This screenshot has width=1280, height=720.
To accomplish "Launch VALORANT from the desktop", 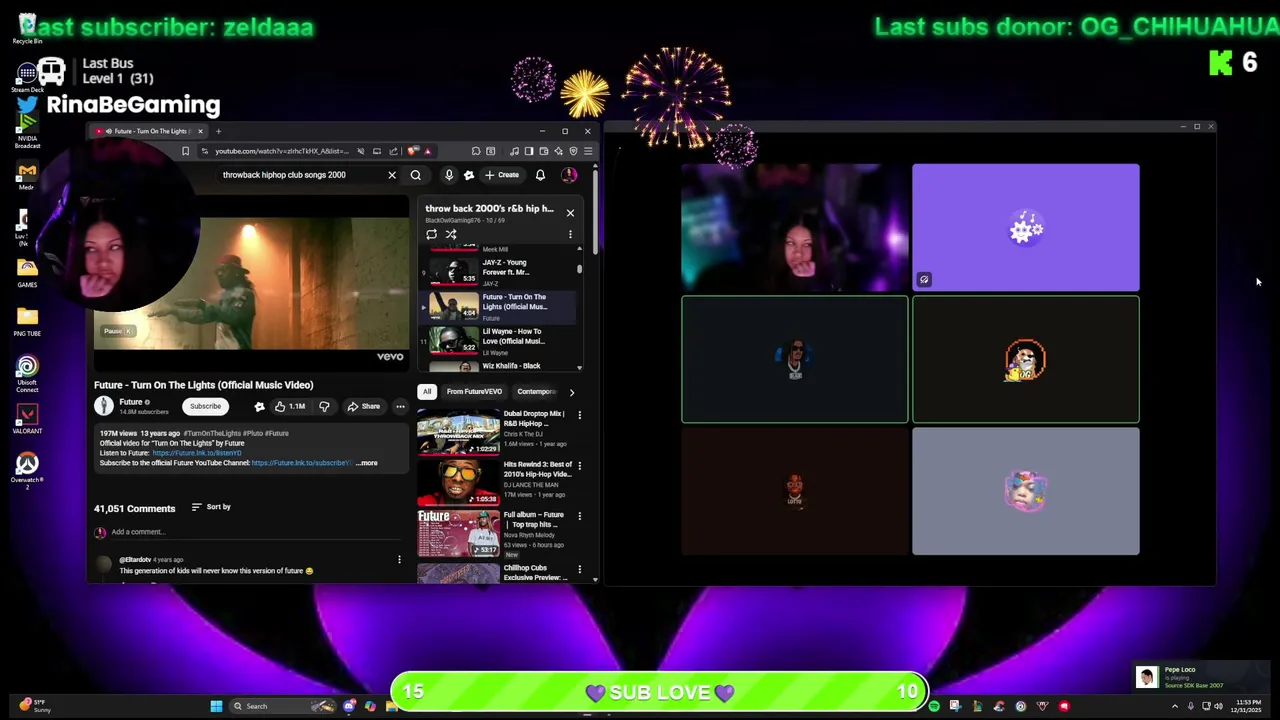I will 27,418.
